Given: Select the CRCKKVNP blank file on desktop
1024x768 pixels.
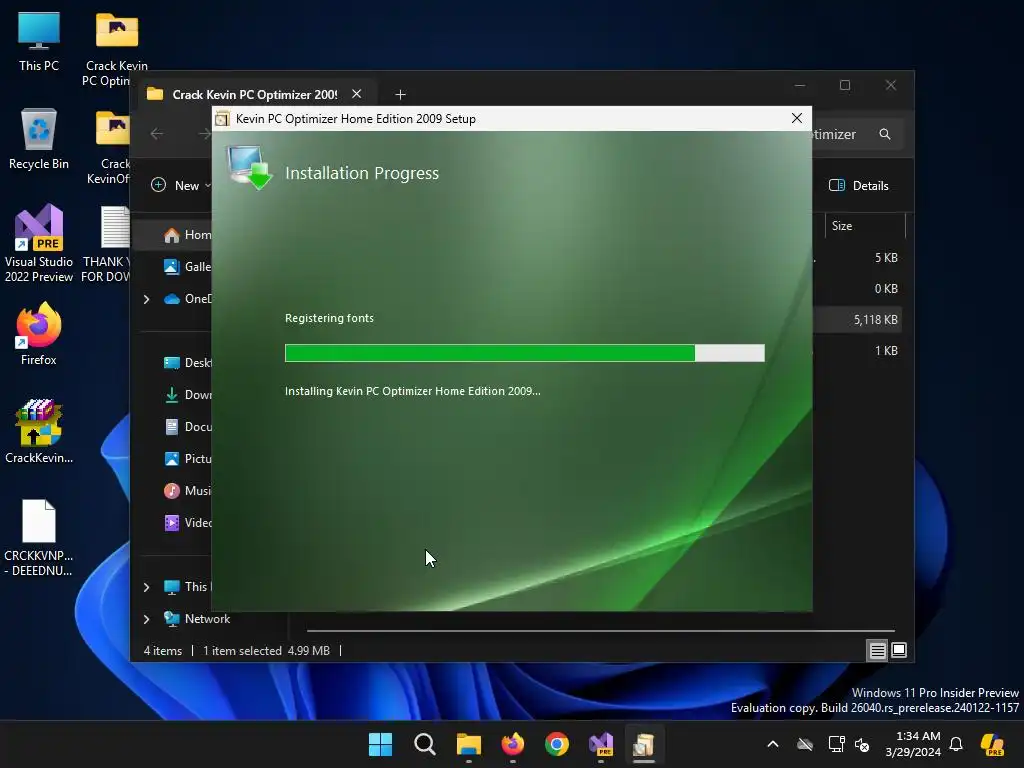Looking at the screenshot, I should point(39,538).
